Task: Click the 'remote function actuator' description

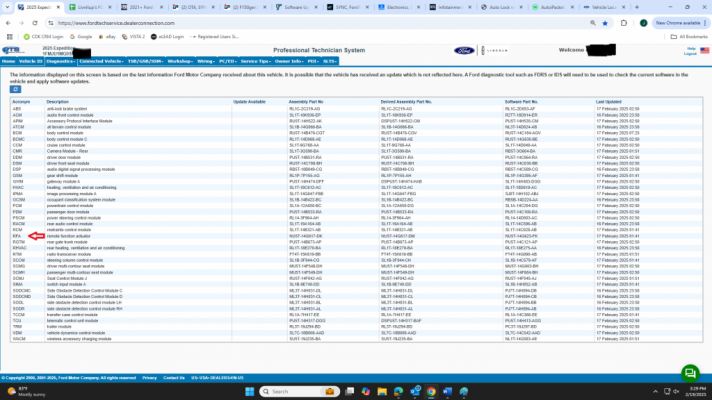Action: click(x=69, y=236)
